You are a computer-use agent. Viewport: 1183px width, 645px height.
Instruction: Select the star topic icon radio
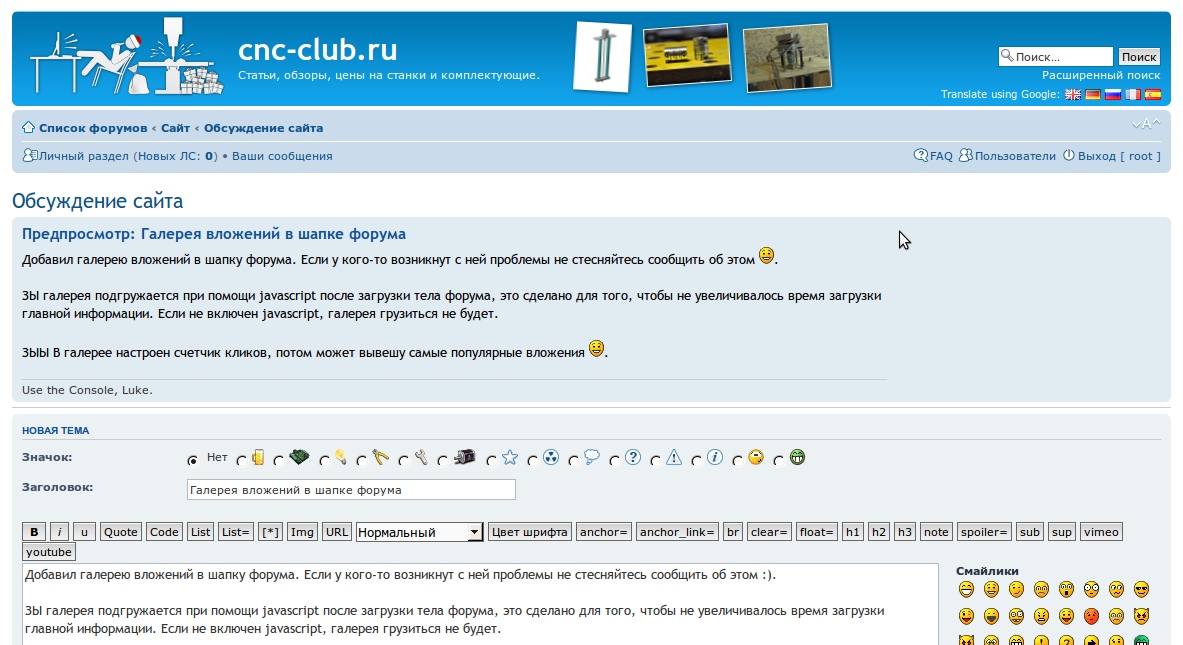pyautogui.click(x=492, y=460)
